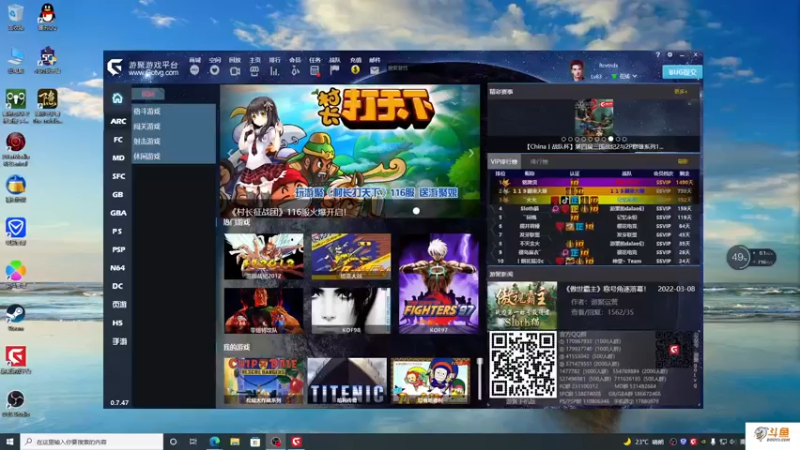Open the settings gear icon in title bar

[670, 55]
